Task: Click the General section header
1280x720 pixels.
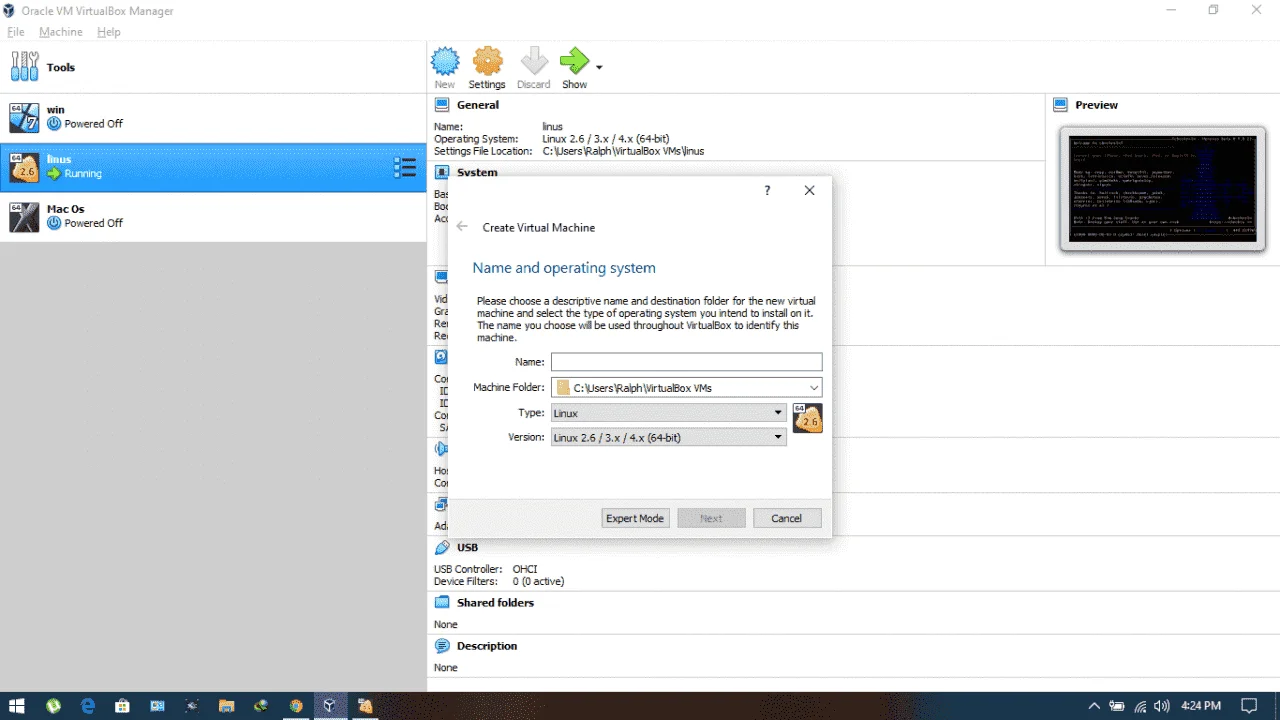Action: coord(478,105)
